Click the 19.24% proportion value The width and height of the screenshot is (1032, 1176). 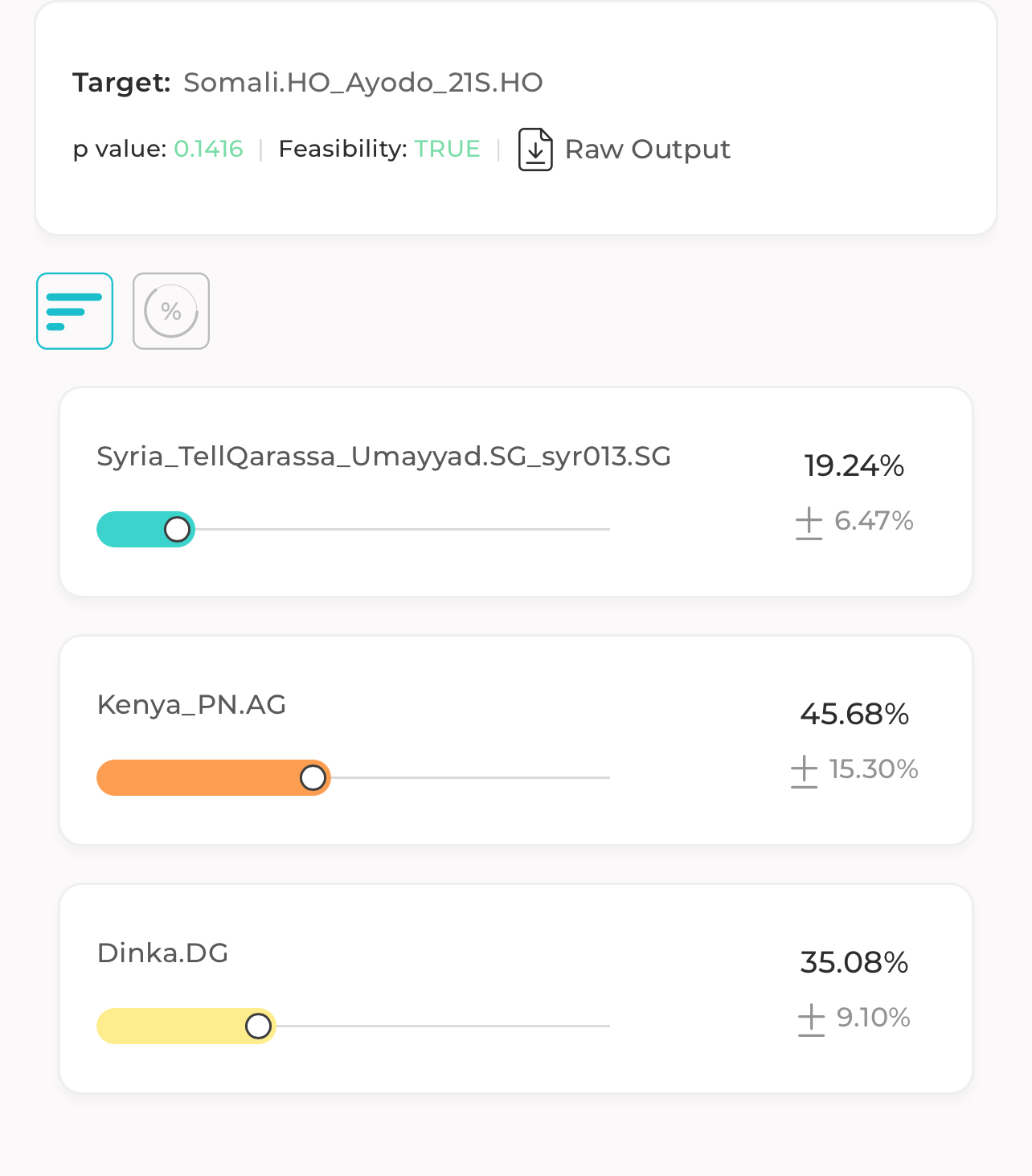click(854, 466)
